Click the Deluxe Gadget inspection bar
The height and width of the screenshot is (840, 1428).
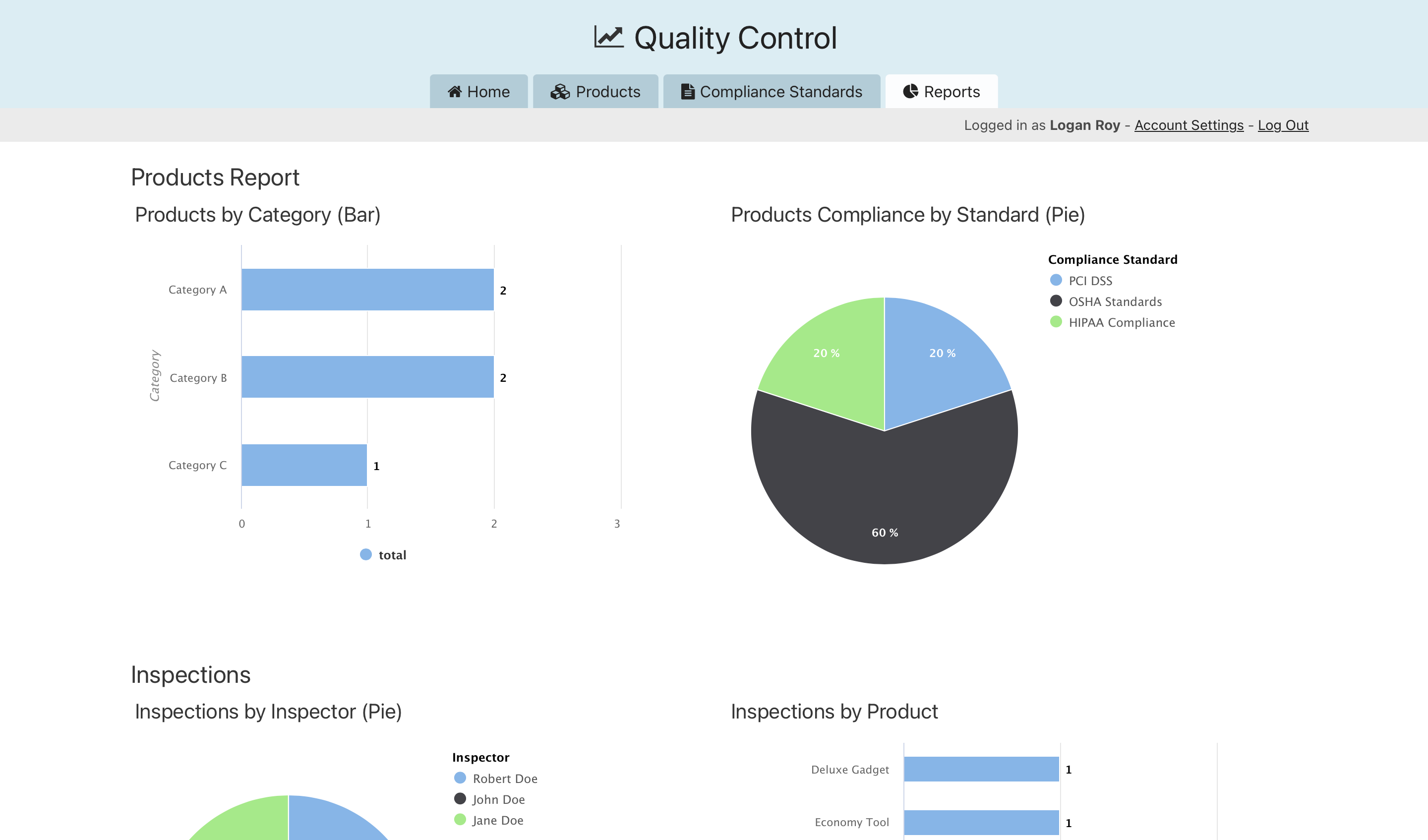981,769
